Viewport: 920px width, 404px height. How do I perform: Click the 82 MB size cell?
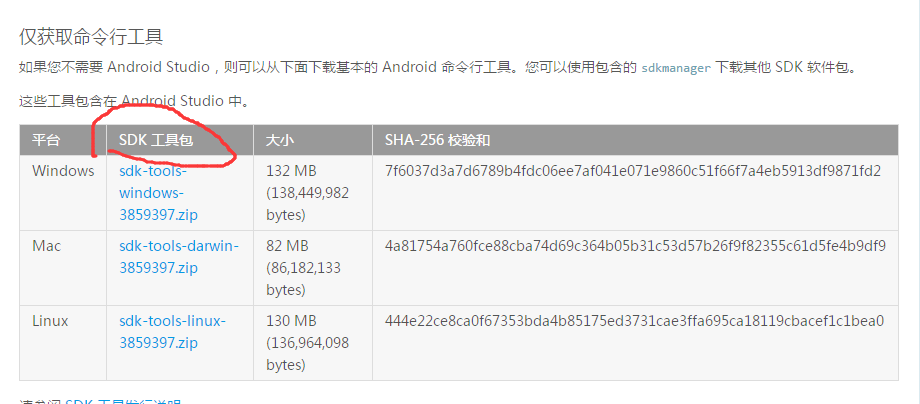click(x=303, y=268)
